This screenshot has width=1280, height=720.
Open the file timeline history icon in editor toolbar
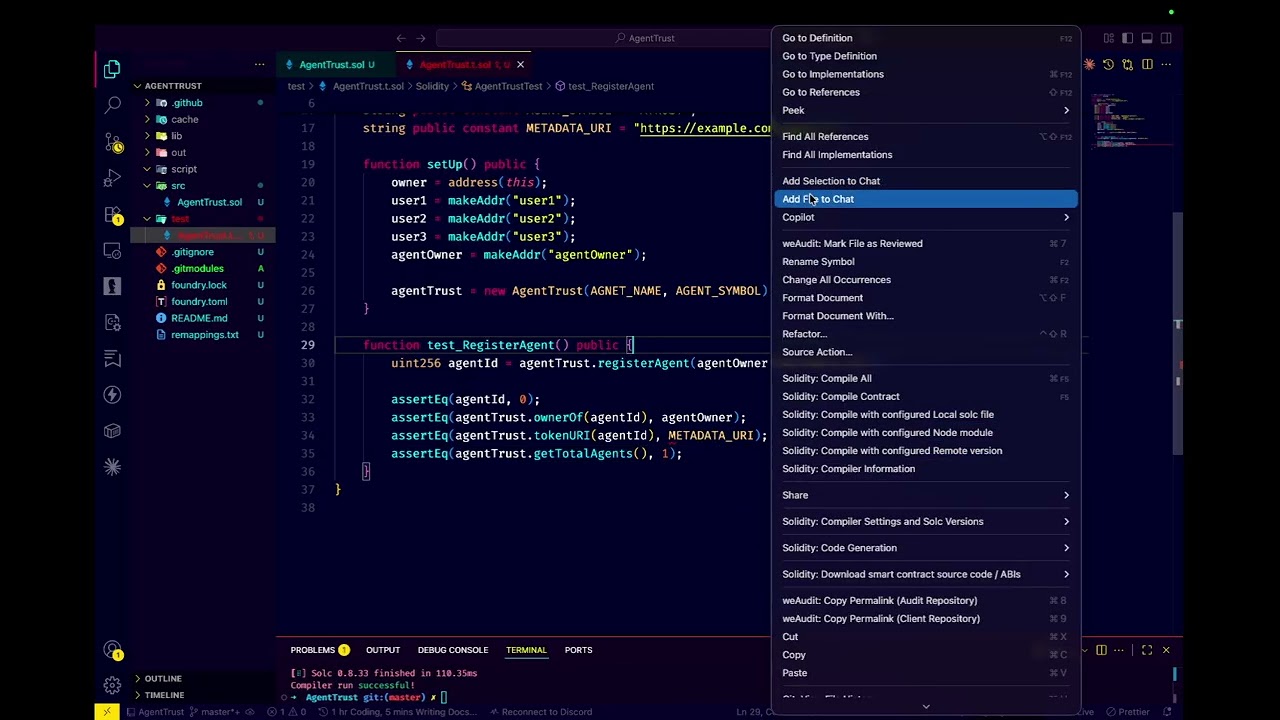(x=1108, y=65)
